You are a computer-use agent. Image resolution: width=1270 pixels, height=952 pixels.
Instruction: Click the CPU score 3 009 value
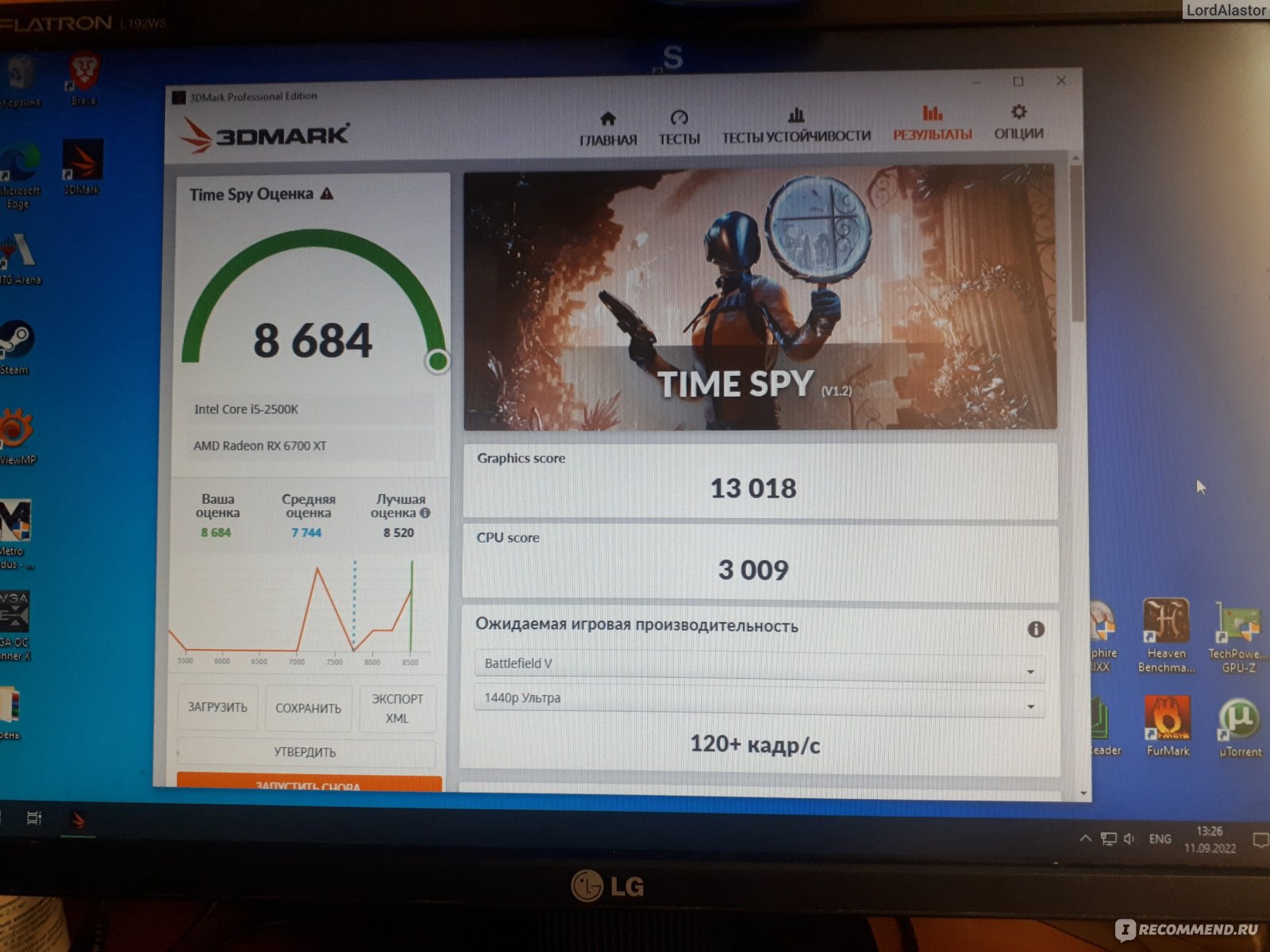[x=753, y=570]
